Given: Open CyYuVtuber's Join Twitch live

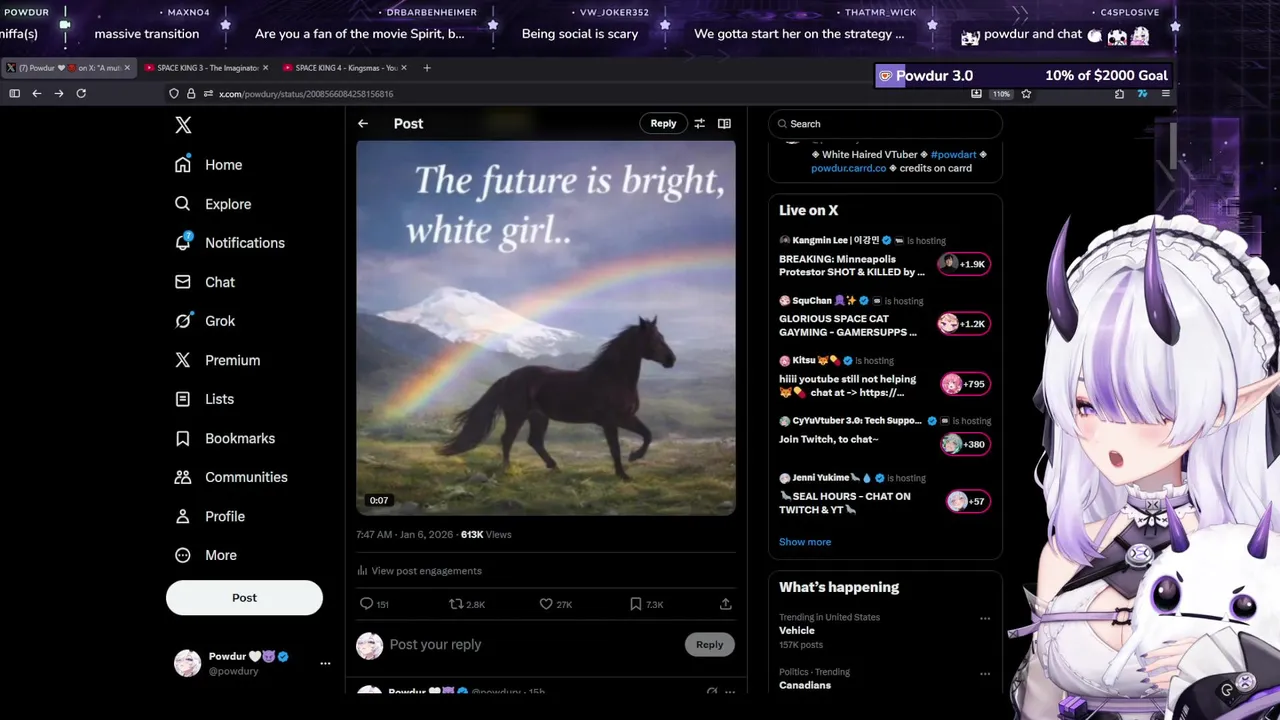Looking at the screenshot, I should 829,439.
